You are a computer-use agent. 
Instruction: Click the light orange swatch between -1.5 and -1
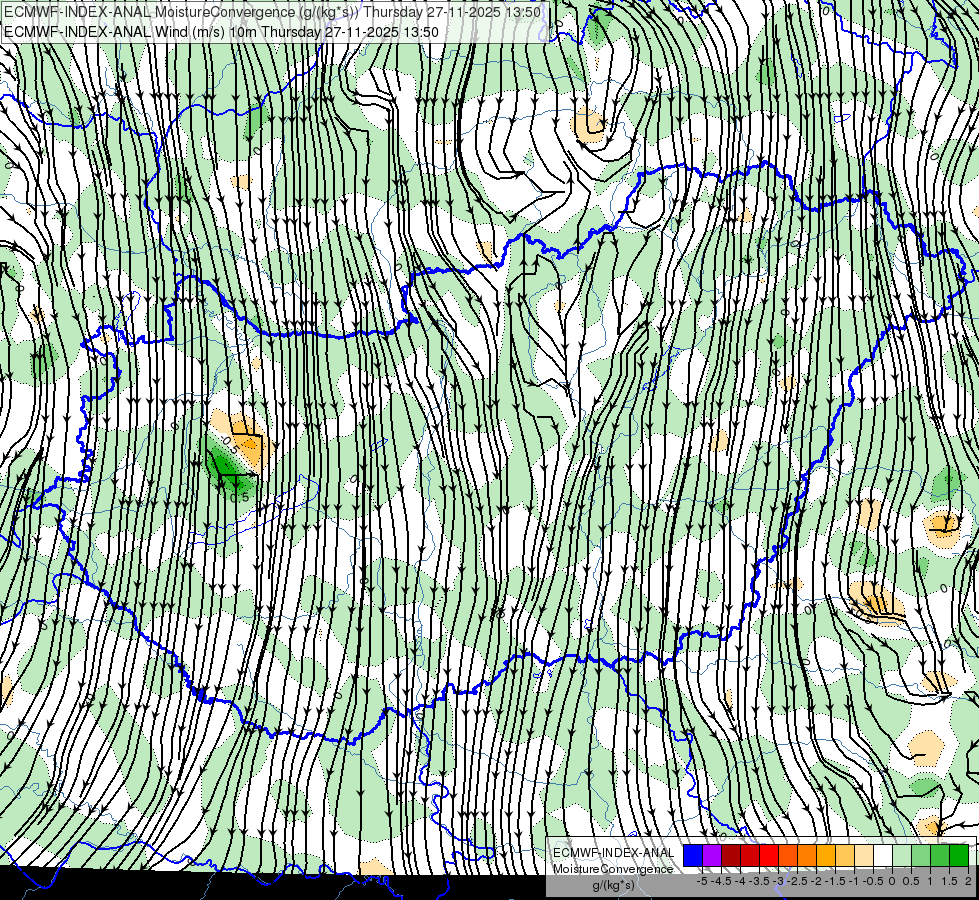pyautogui.click(x=845, y=855)
